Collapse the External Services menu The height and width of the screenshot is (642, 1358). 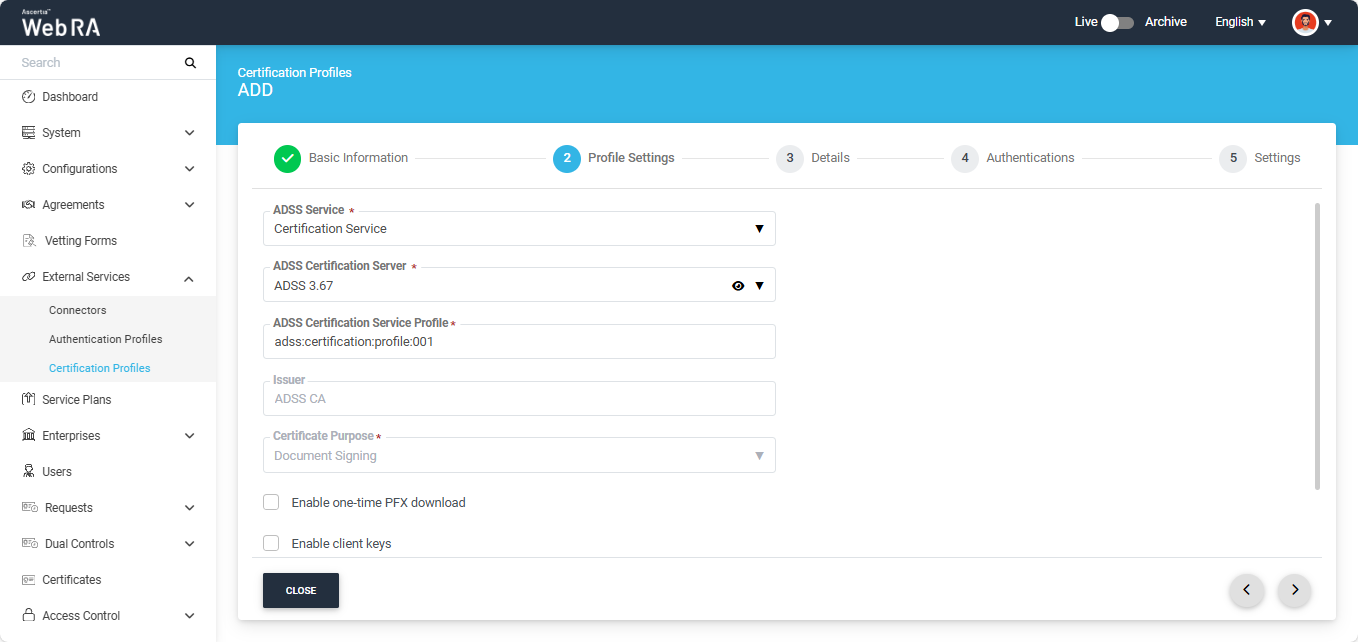[189, 278]
